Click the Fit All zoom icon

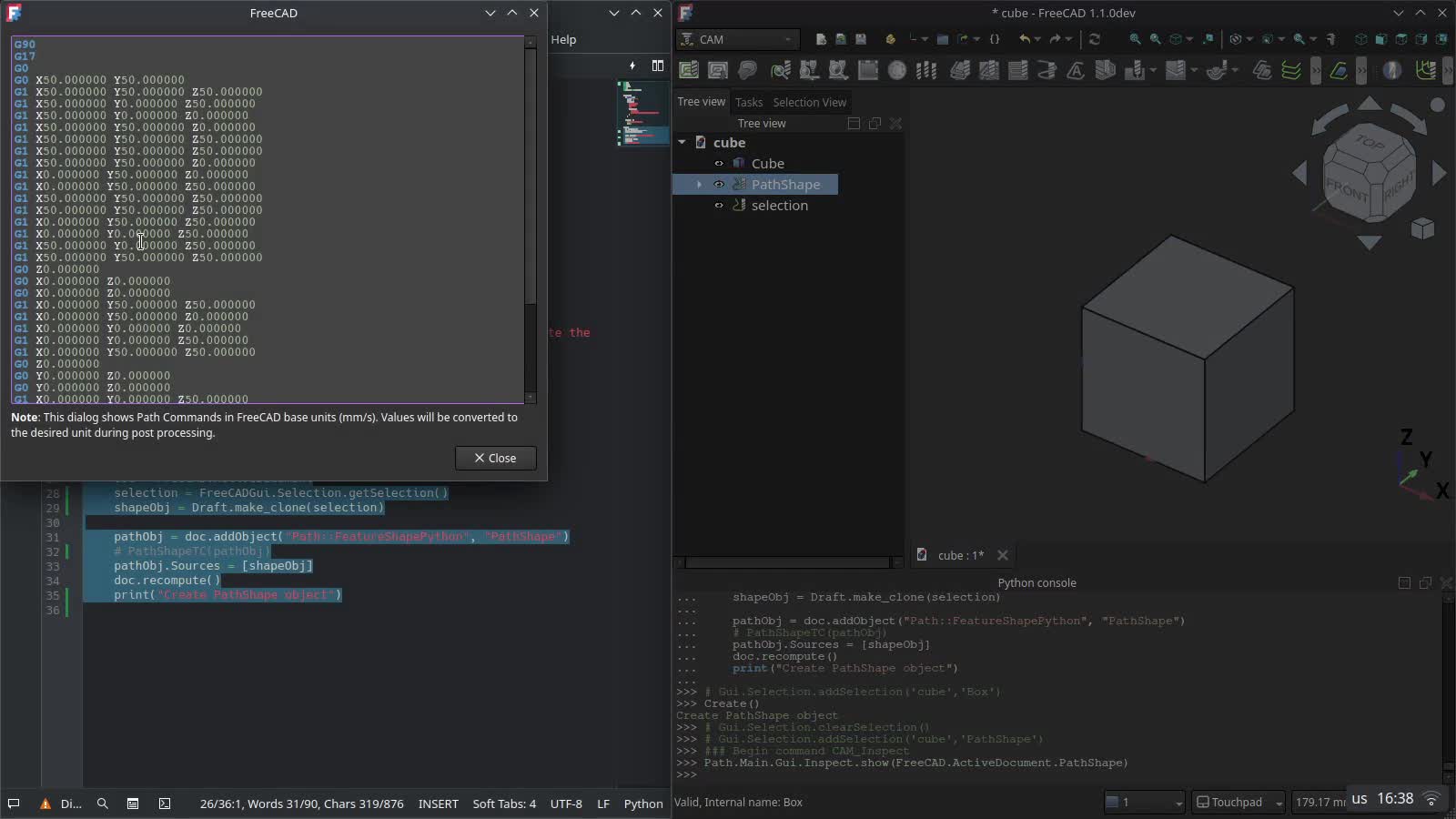pos(1135,39)
